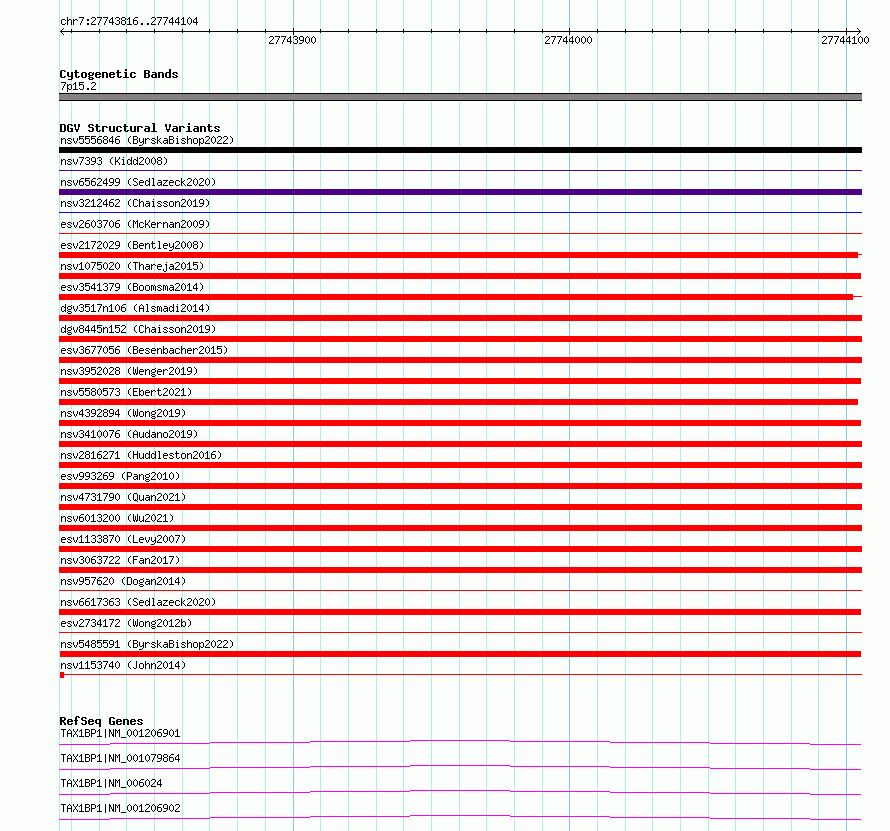Open transcript TAX1BP1|NM_006024
This screenshot has width=890, height=831.
pos(111,783)
